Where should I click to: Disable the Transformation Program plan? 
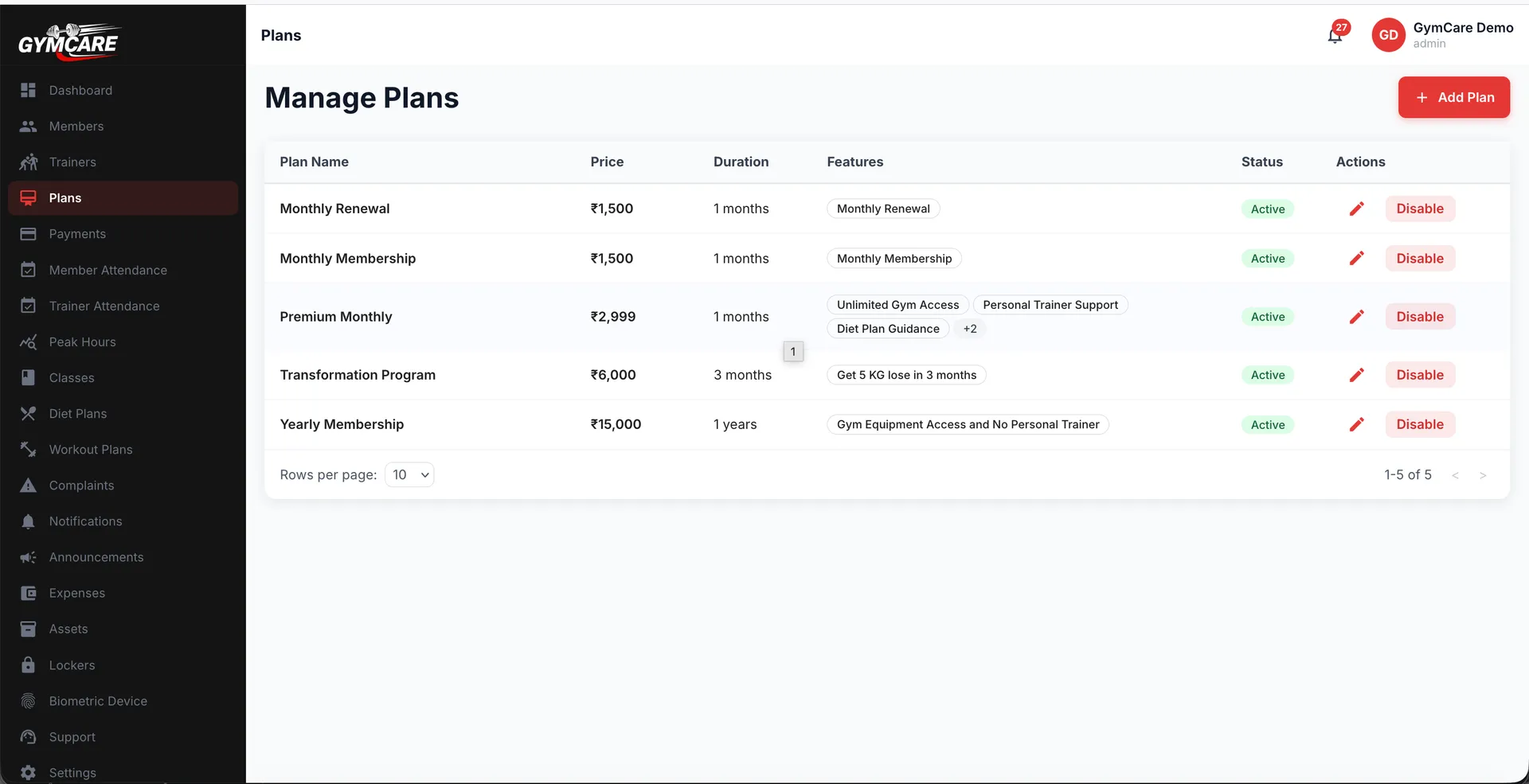[x=1420, y=375]
